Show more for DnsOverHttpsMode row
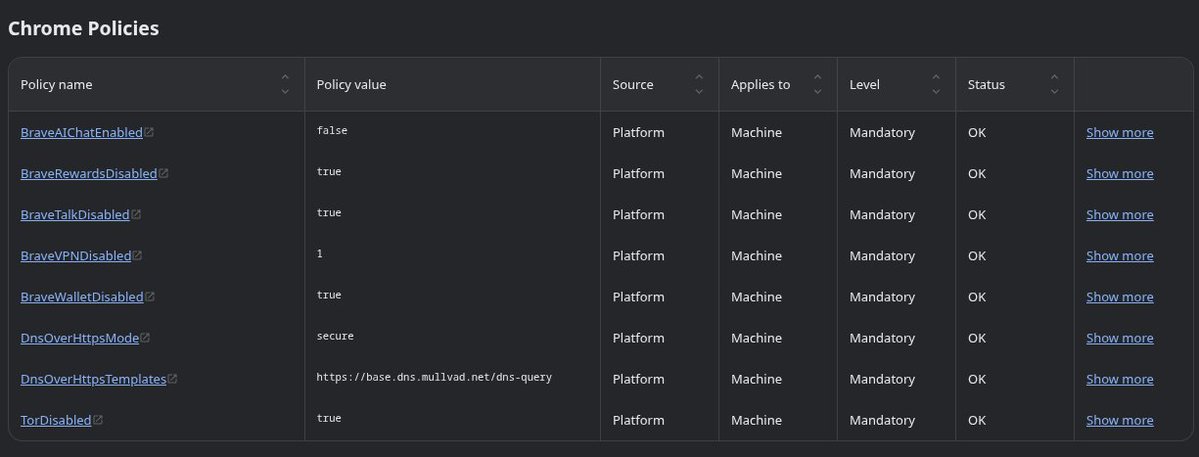Screen dimensions: 1199x457 click(x=1119, y=338)
